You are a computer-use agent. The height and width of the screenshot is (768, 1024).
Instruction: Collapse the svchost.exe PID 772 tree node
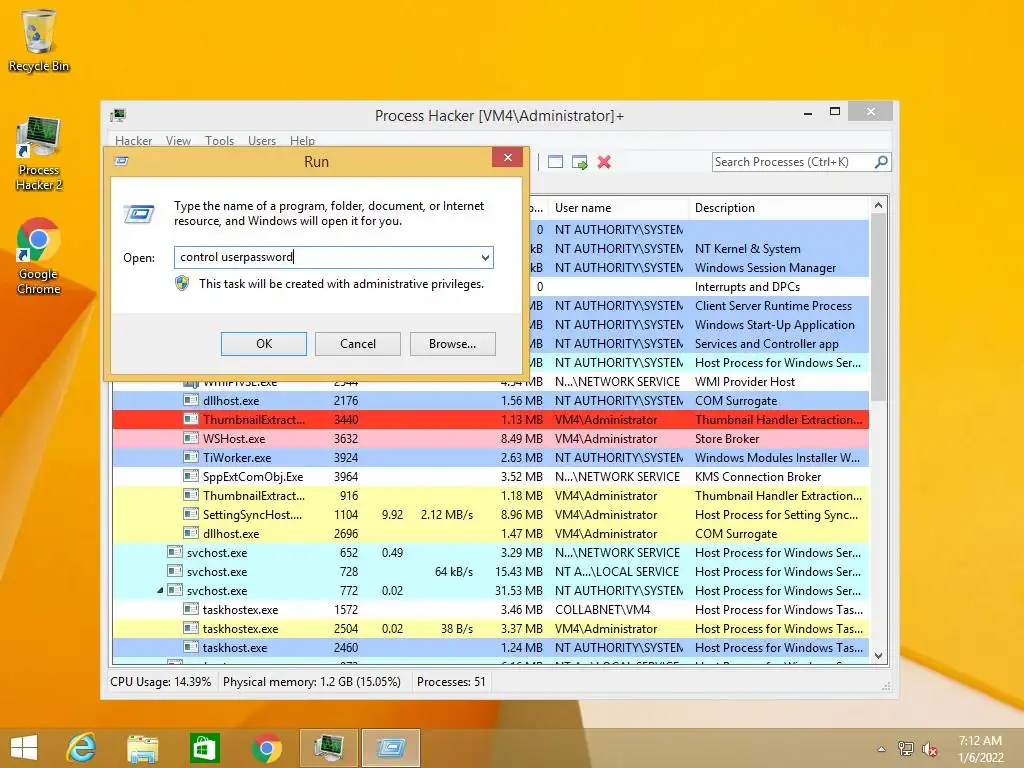(160, 590)
